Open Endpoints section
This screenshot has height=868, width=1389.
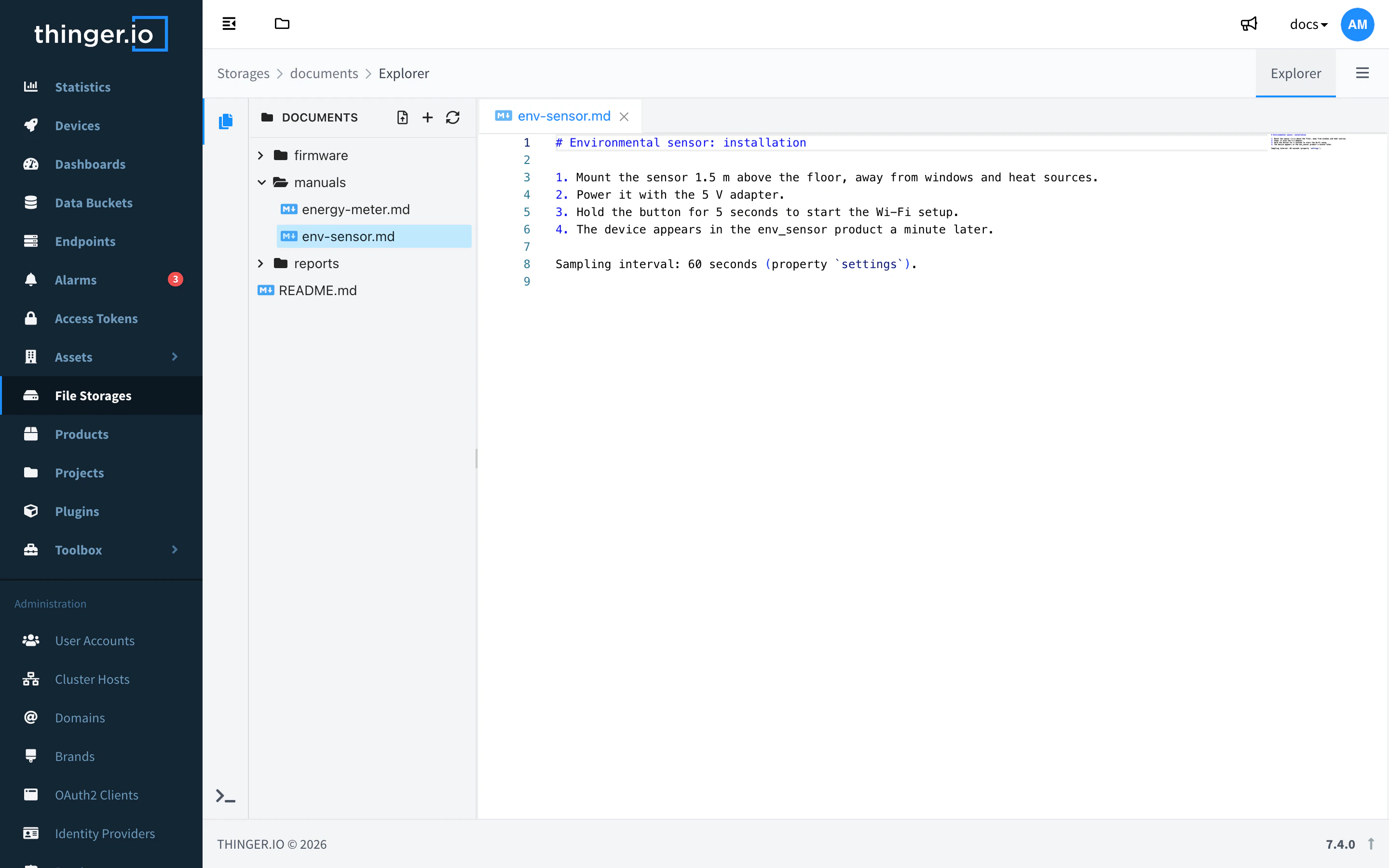[x=101, y=241]
